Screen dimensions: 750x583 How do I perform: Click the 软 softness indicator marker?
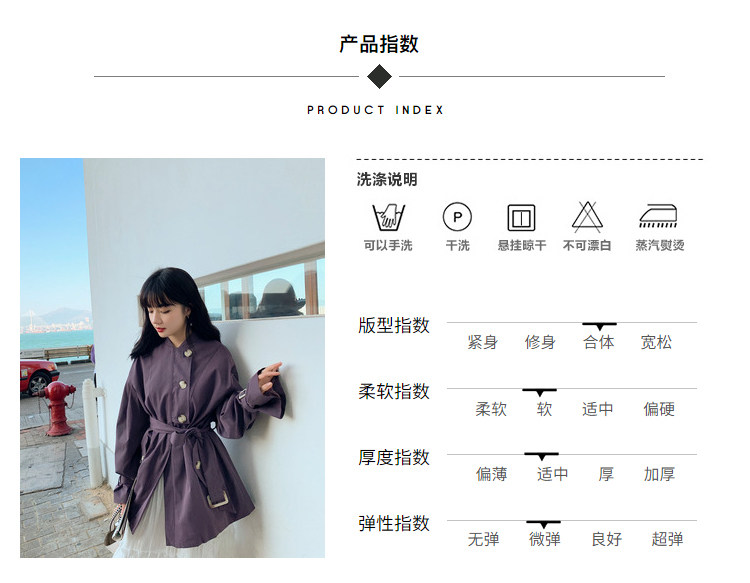[x=540, y=392]
